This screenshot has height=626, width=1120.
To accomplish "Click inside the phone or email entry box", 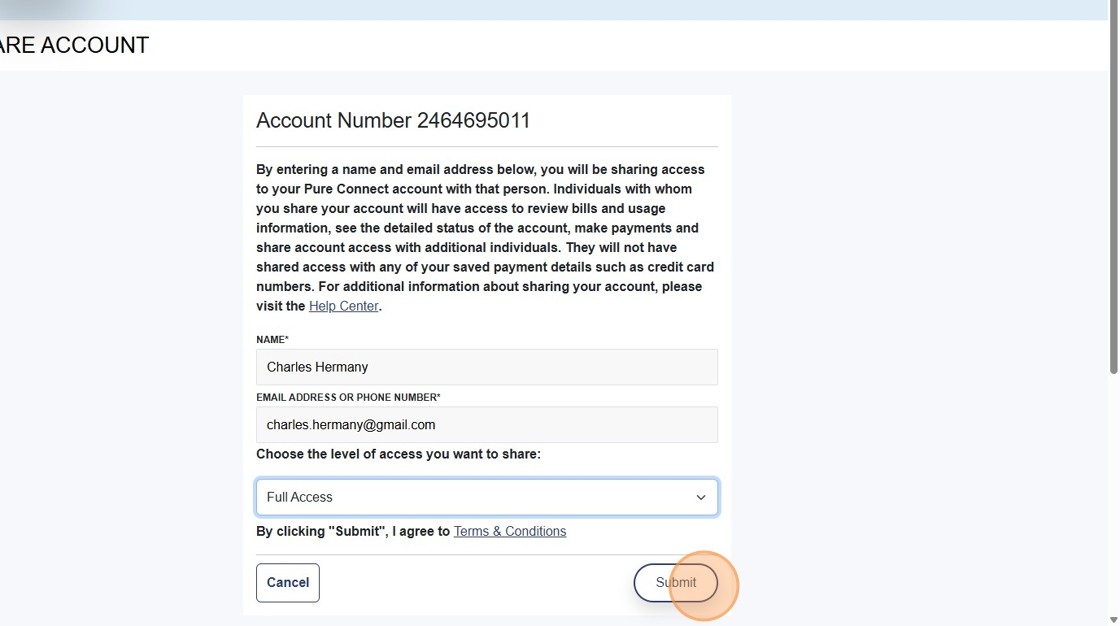I will point(487,424).
